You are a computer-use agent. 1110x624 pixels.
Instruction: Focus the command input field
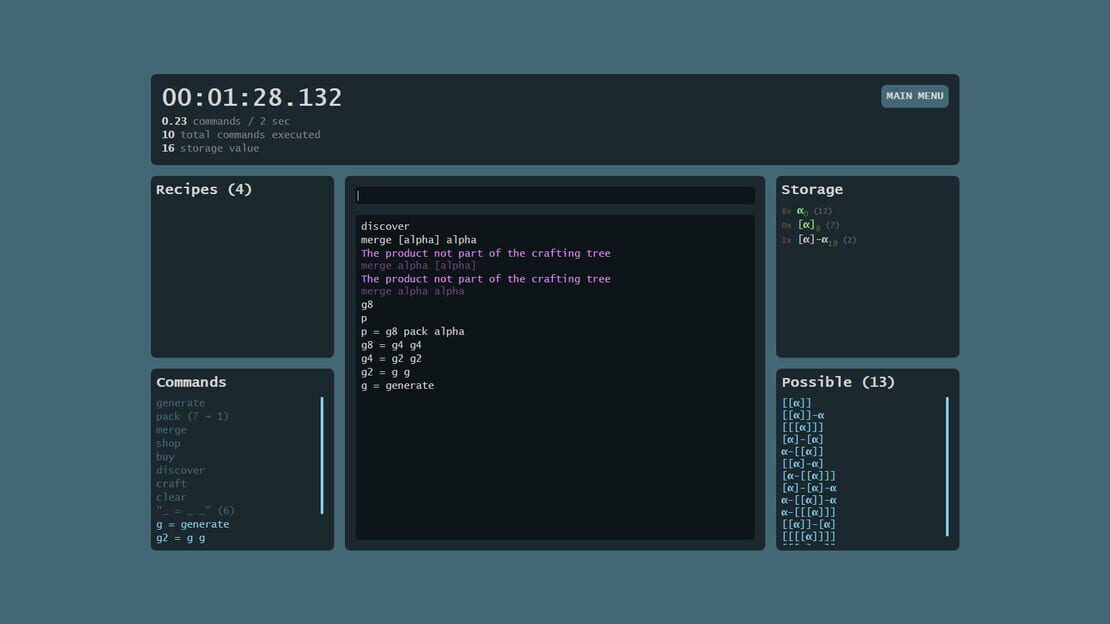click(555, 195)
